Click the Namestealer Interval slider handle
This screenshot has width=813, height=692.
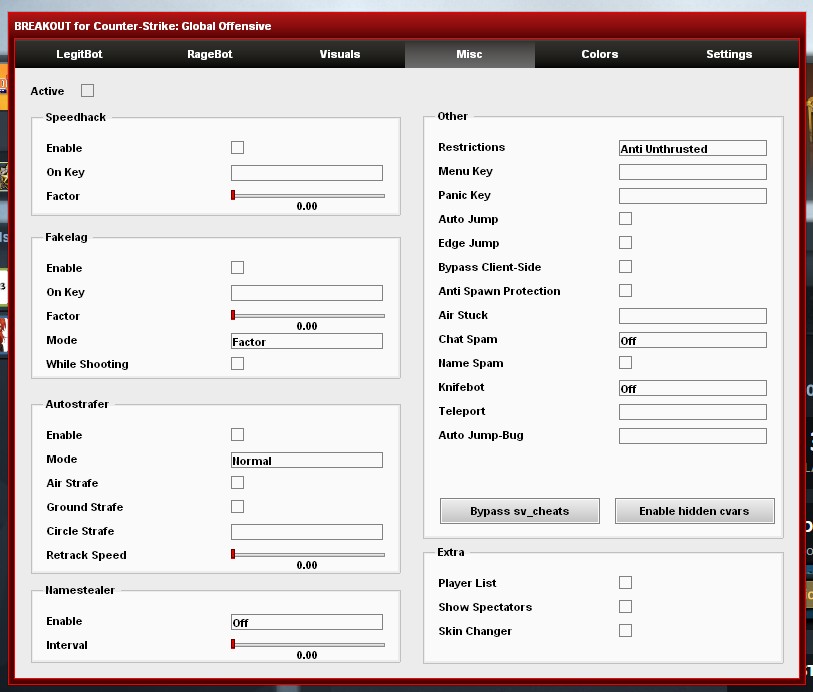click(x=233, y=644)
